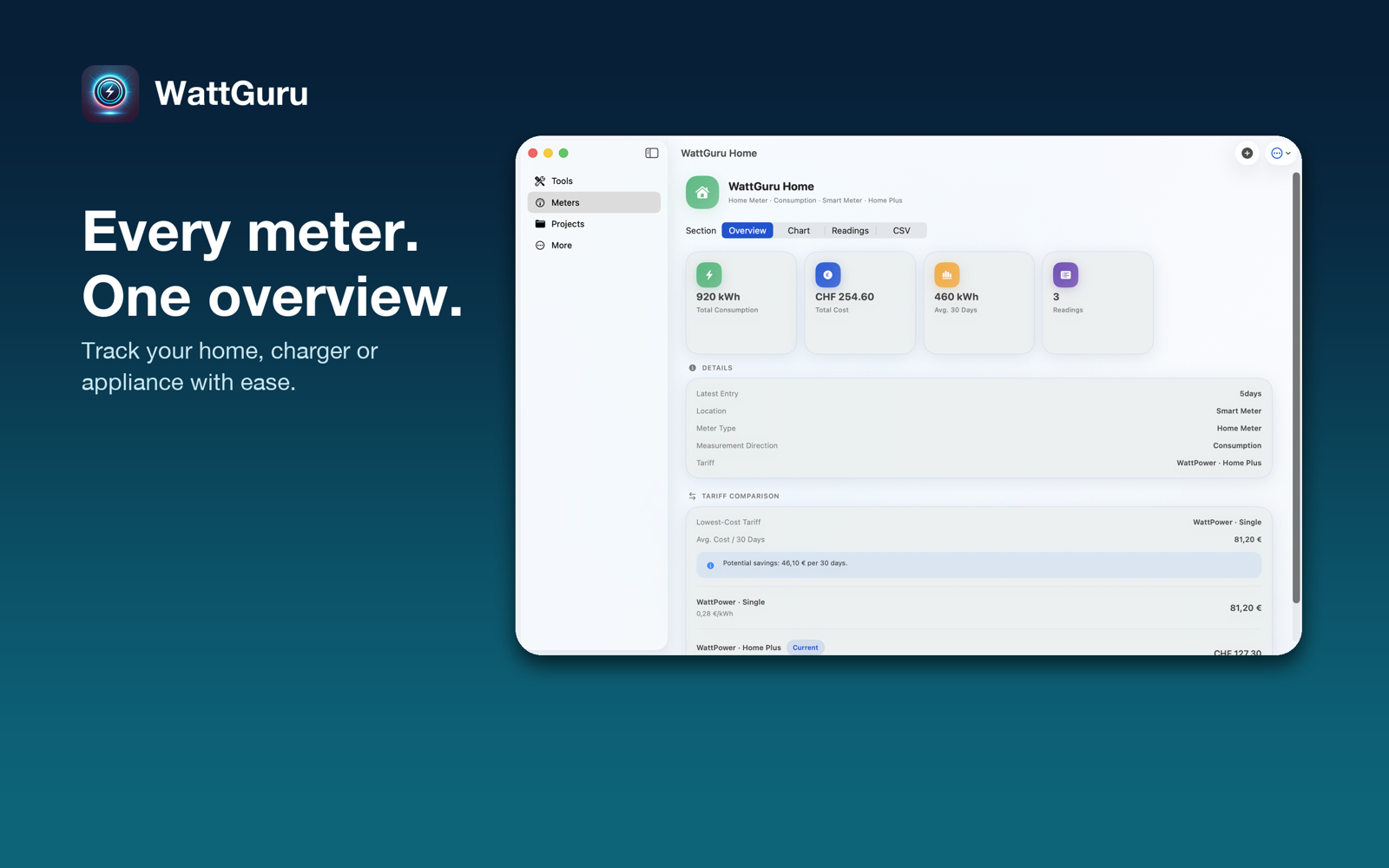Click the Avg. Cost / 30 Days row
The width and height of the screenshot is (1389, 868).
[x=978, y=540]
